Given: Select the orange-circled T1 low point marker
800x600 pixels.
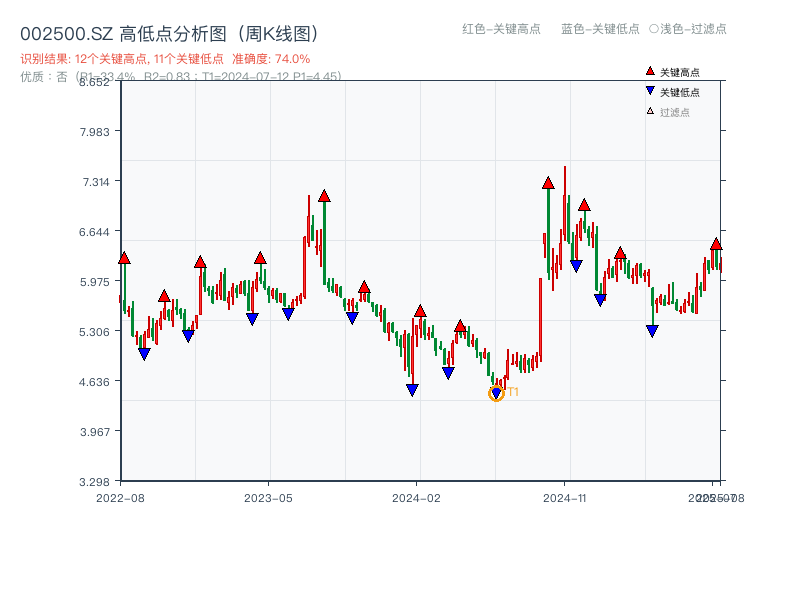Looking at the screenshot, I should click(x=496, y=393).
